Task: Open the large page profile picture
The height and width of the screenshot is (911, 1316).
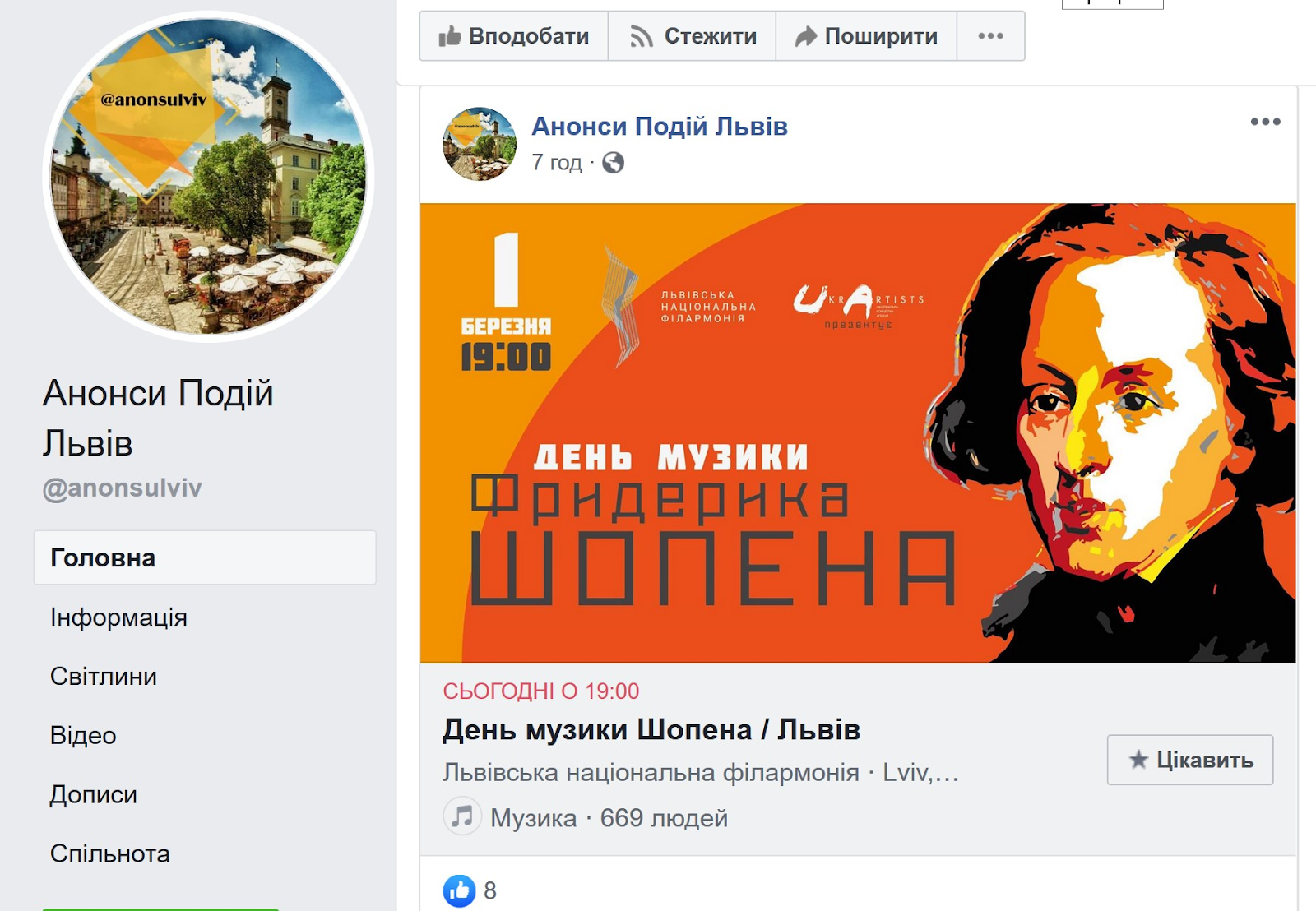Action: (x=209, y=177)
